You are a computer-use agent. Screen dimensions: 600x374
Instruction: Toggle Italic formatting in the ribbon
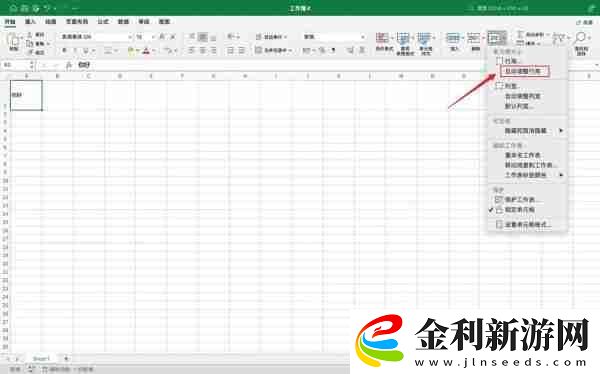point(75,50)
